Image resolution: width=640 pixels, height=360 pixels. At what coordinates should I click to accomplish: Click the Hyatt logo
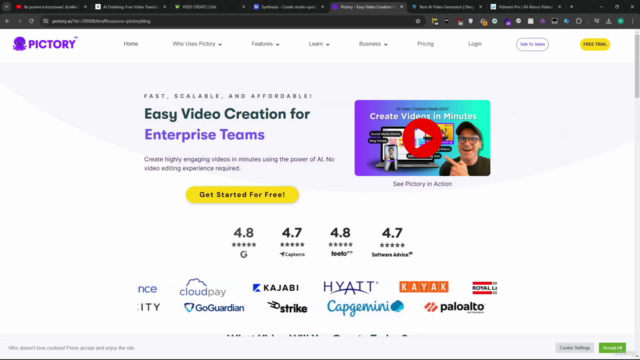tap(351, 287)
